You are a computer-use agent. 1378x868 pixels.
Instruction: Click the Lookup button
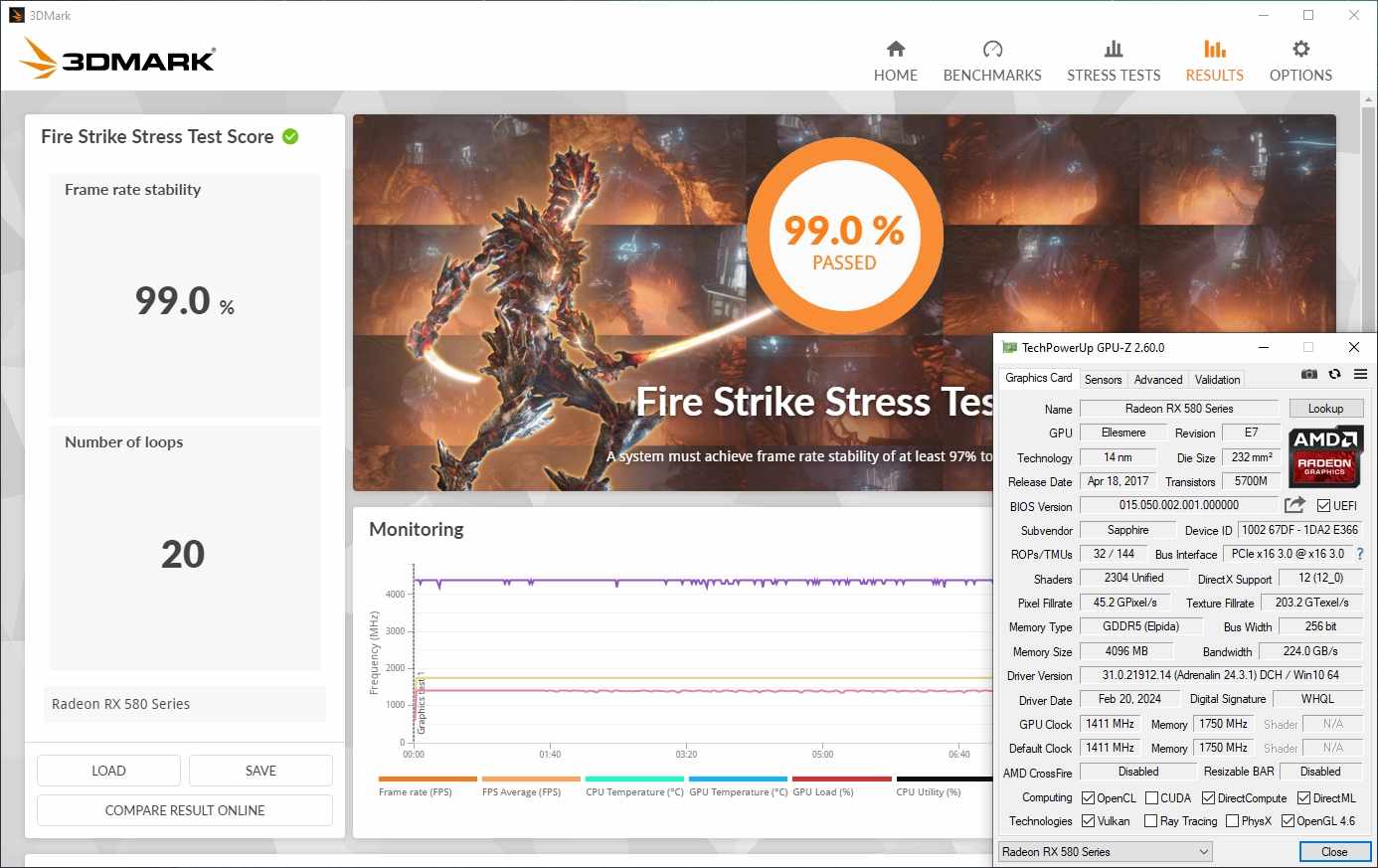click(1325, 409)
